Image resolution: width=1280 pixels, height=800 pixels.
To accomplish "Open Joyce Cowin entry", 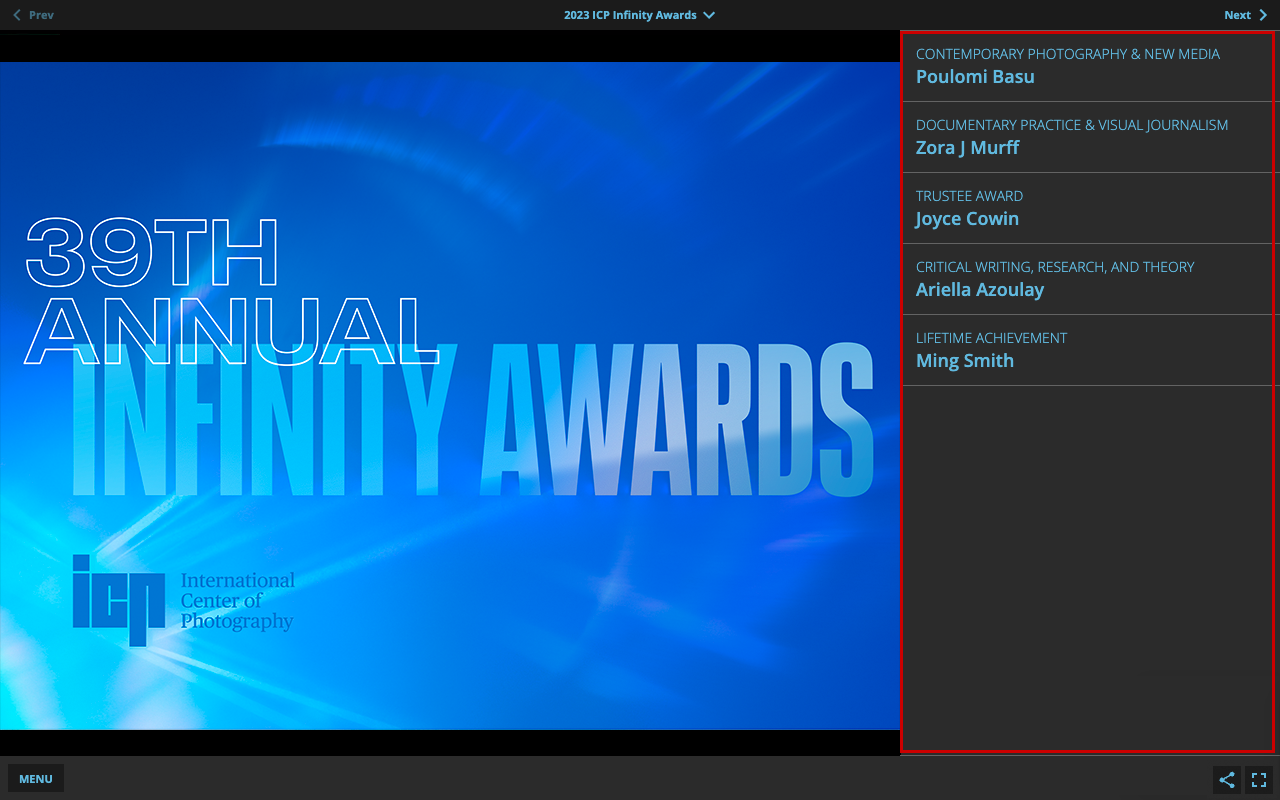I will click(967, 219).
